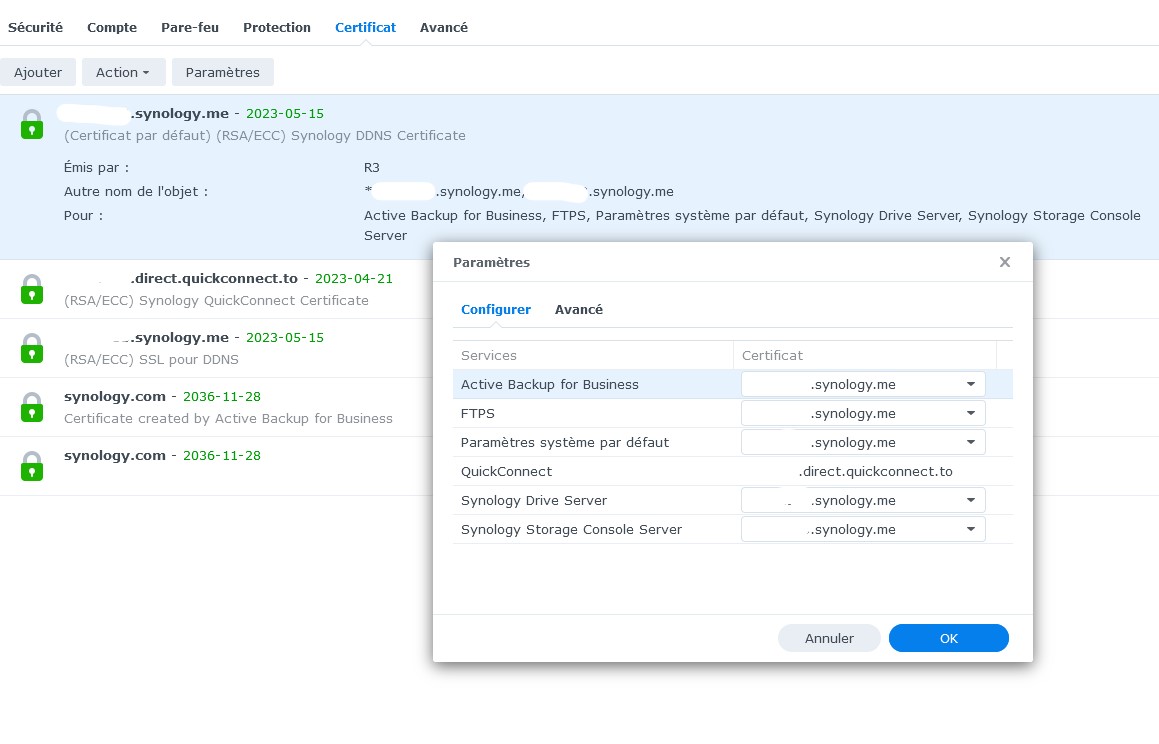Expand certificate dropdown for Active Backup for Business
The width and height of the screenshot is (1159, 744).
pos(970,384)
